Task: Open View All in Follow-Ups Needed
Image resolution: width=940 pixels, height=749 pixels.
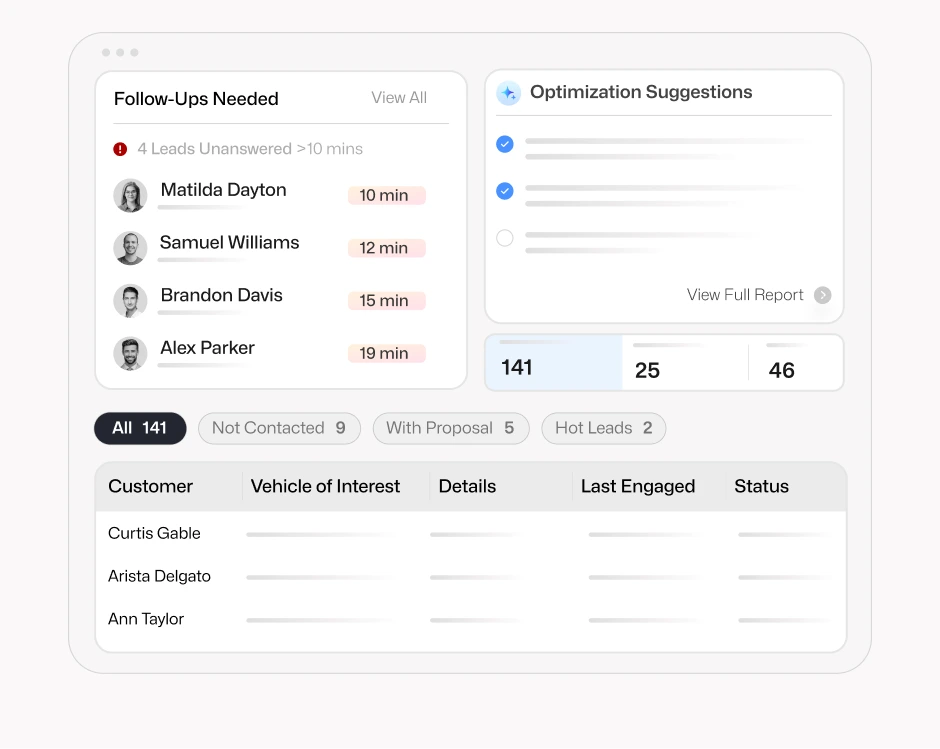Action: [x=399, y=98]
